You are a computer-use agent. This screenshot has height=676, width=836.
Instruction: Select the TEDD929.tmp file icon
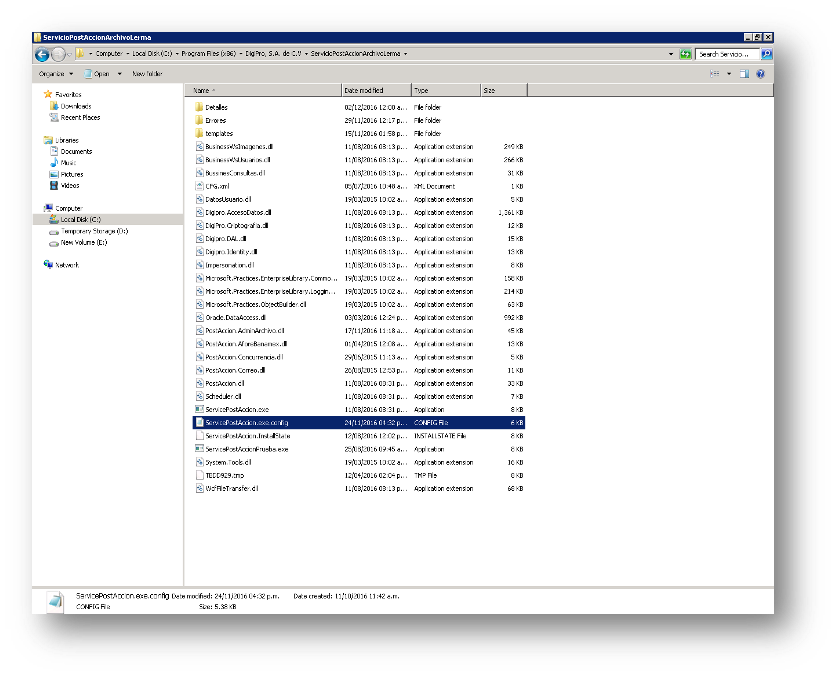click(x=199, y=475)
